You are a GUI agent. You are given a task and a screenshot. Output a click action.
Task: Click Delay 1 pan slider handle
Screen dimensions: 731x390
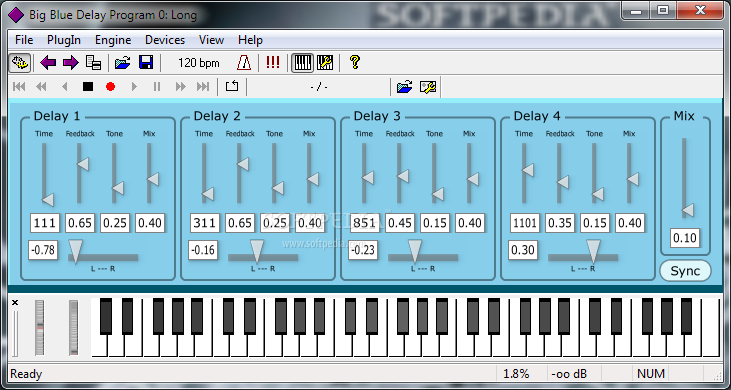(x=76, y=252)
